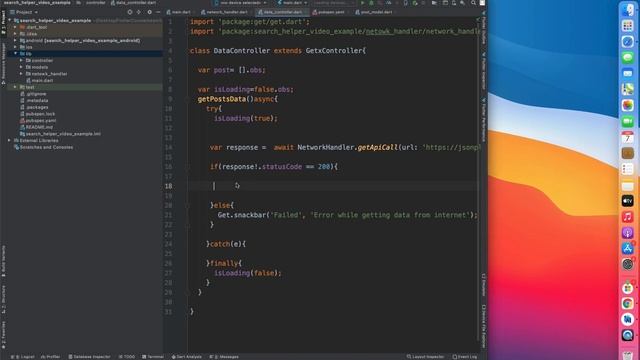Select the .gitignore file in tree
The image size is (640, 360).
pos(33,94)
